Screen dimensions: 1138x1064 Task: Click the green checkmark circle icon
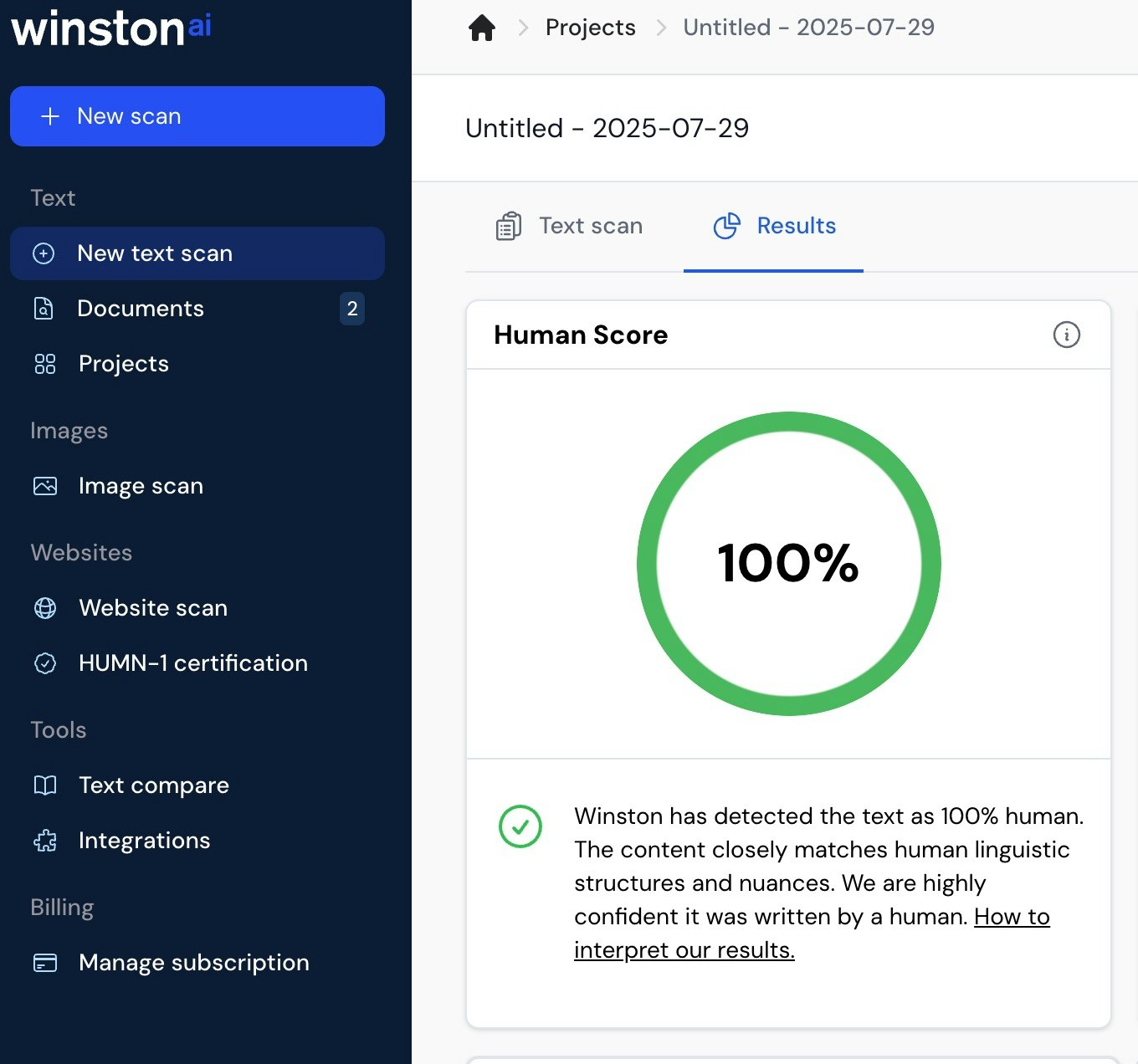click(520, 826)
